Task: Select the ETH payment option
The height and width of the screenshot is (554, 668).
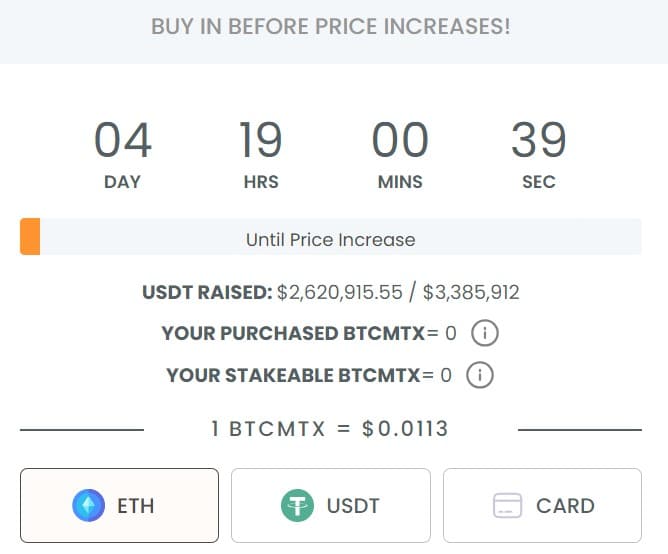Action: click(x=120, y=506)
